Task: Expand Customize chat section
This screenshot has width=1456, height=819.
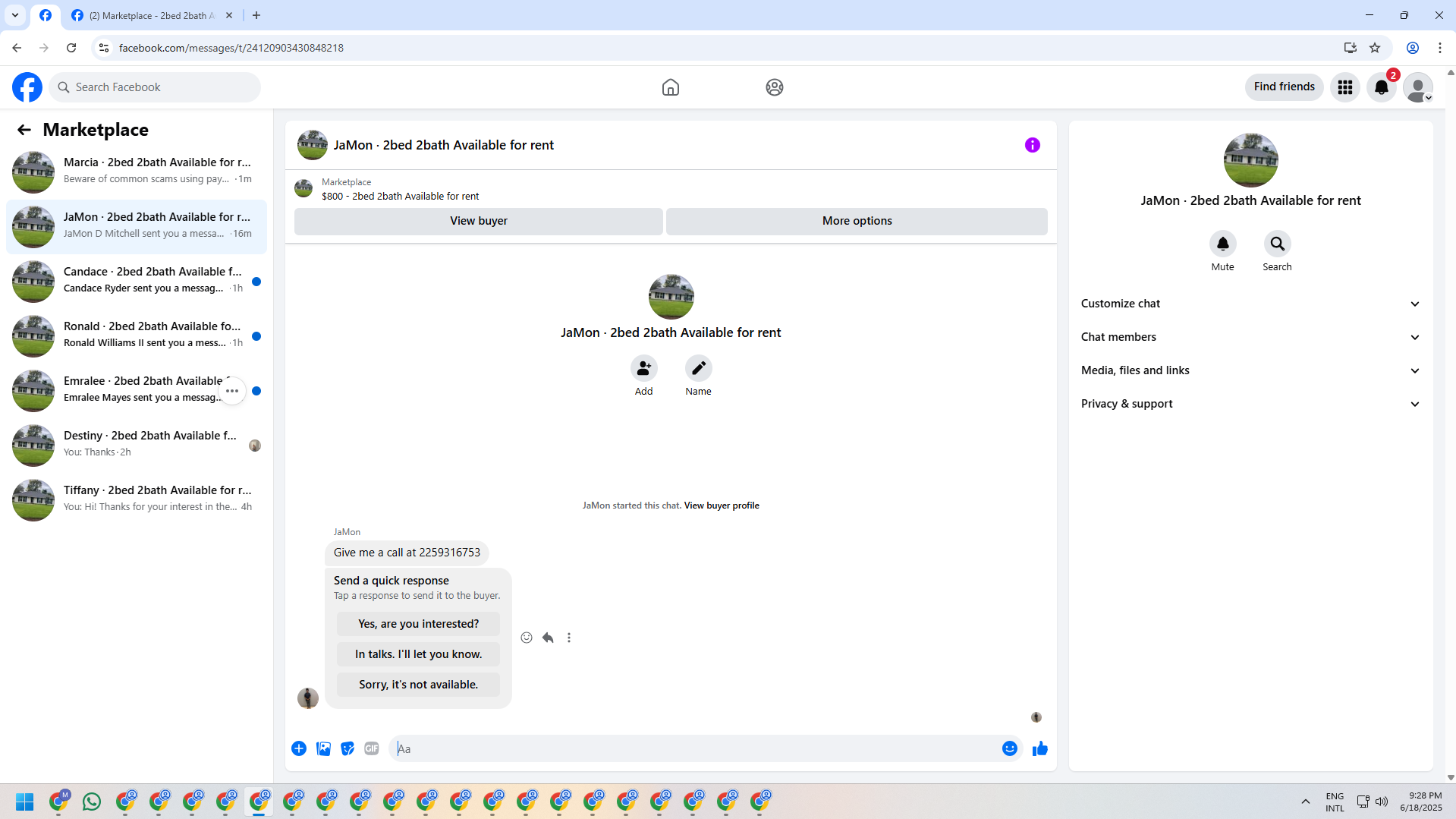Action: tap(1251, 304)
